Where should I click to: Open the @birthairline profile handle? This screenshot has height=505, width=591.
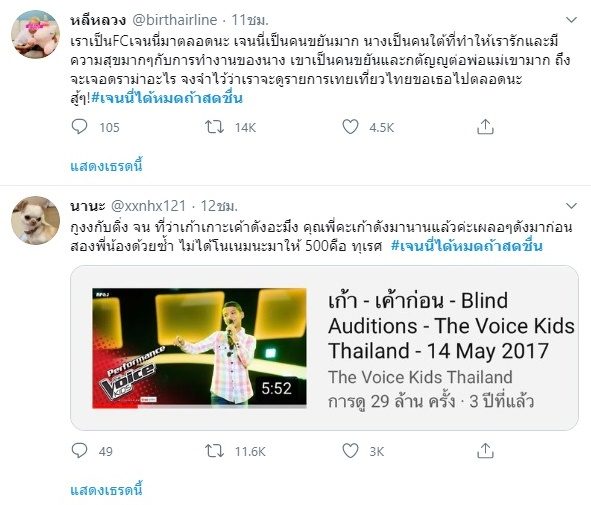tap(175, 20)
